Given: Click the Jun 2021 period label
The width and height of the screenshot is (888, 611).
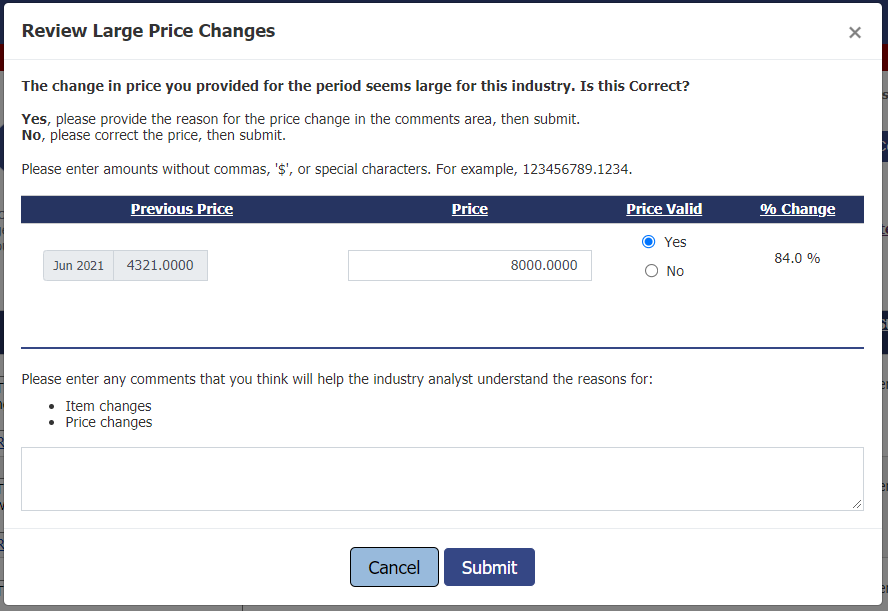Looking at the screenshot, I should pos(78,266).
